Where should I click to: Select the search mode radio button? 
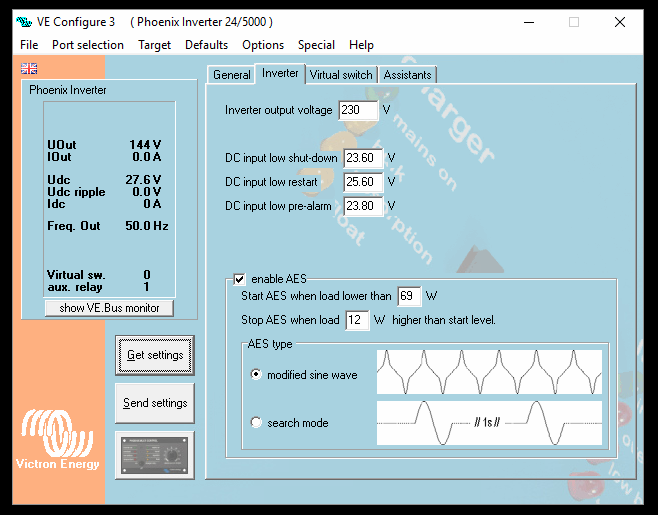[x=256, y=423]
